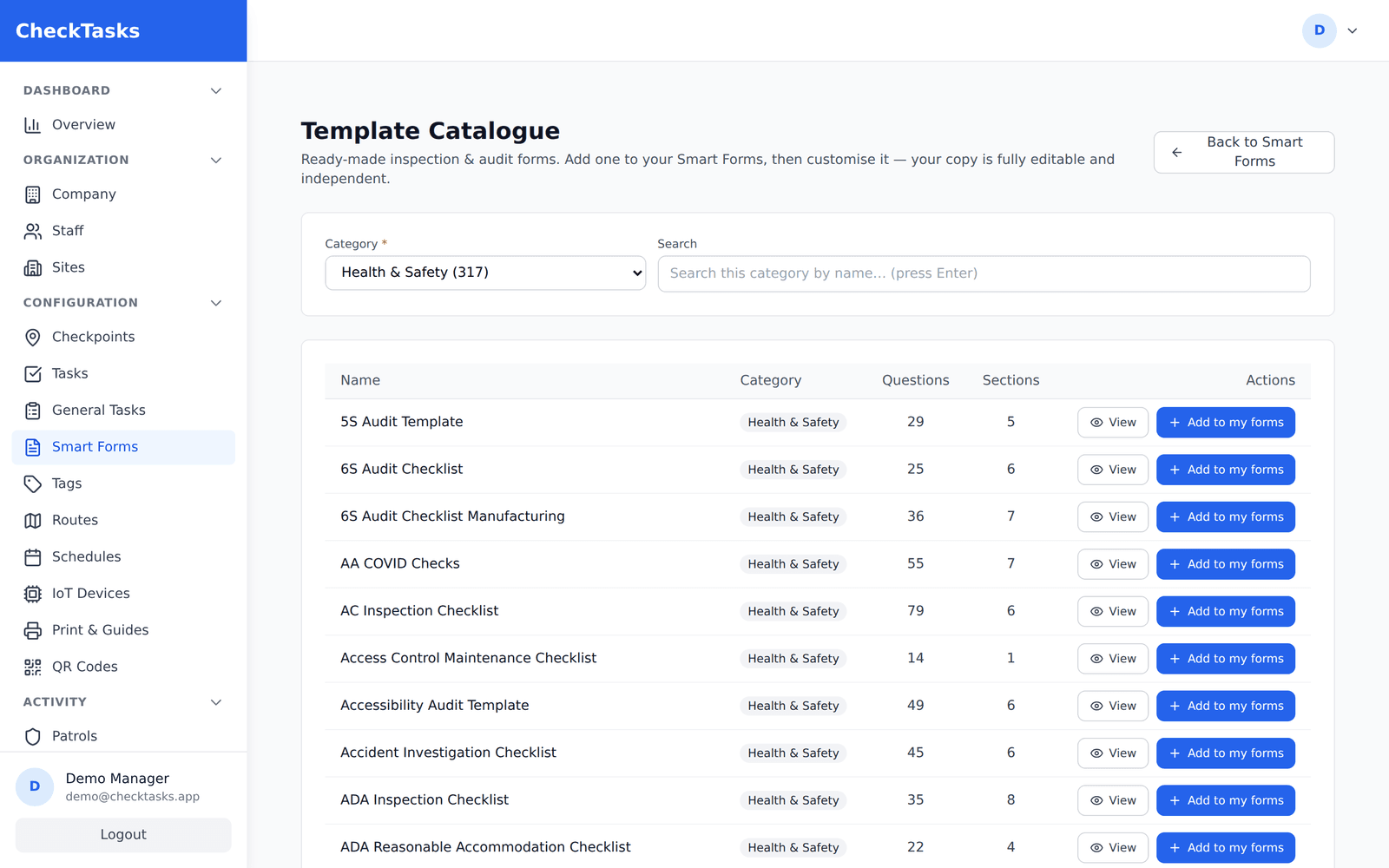Click the Accident Investigation Checklist name

[448, 753]
